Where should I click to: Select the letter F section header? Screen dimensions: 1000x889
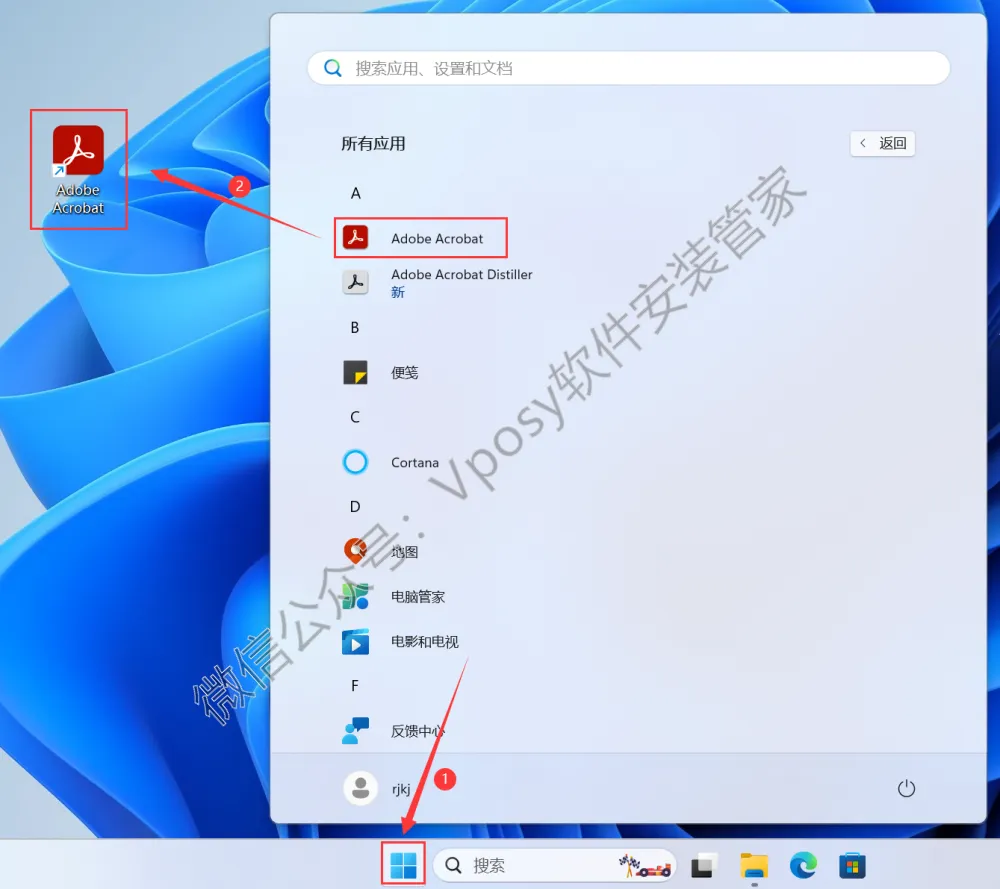(x=355, y=686)
